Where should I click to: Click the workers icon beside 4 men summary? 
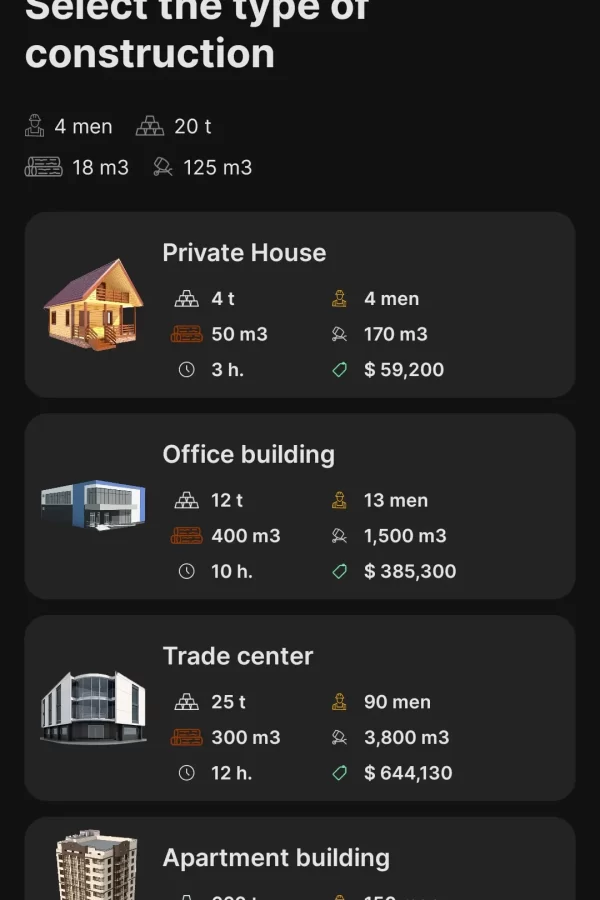point(35,126)
